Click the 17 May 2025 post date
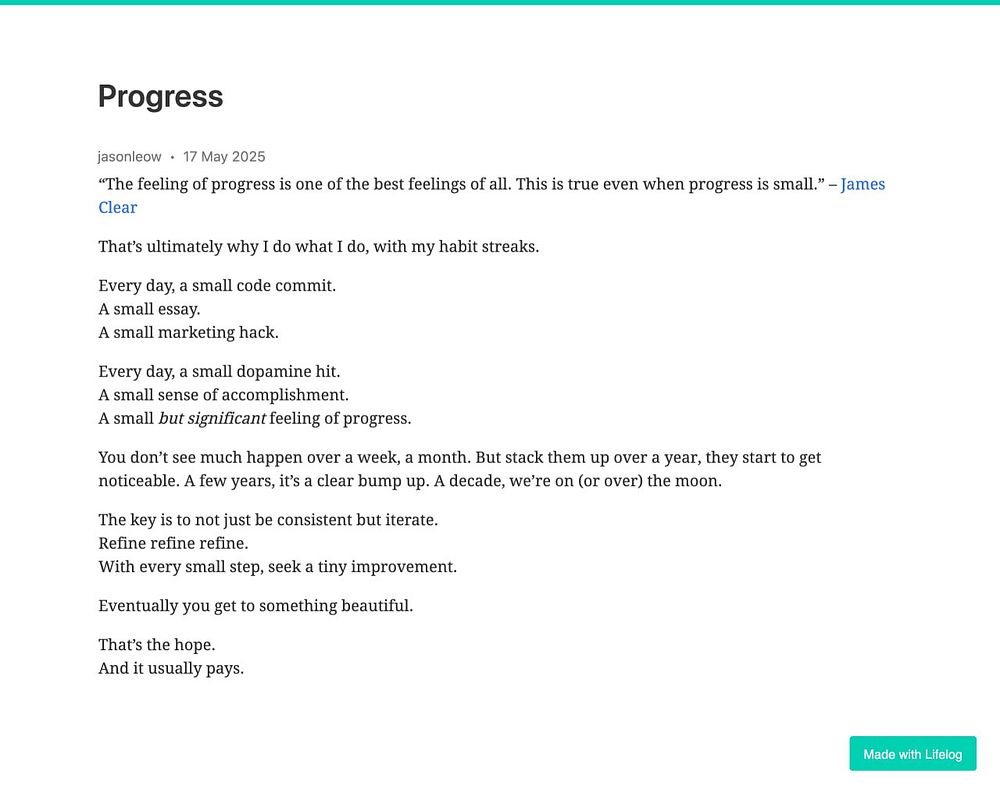This screenshot has width=1000, height=791. (224, 157)
